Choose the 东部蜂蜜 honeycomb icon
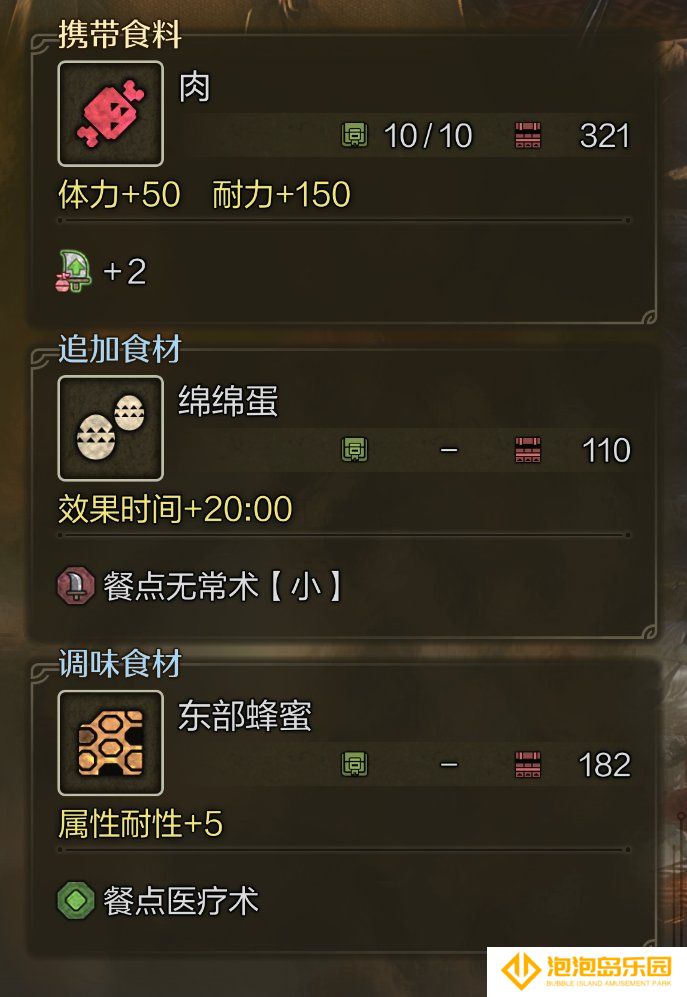Viewport: 687px width, 997px height. (x=111, y=743)
